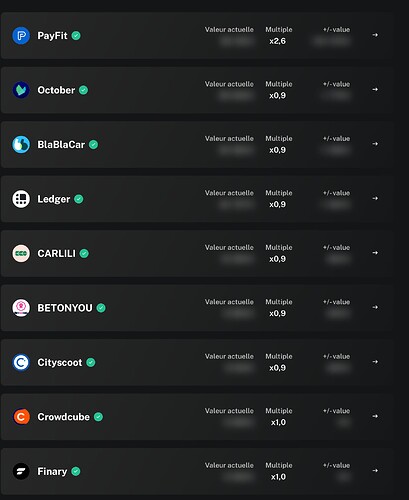Open the Cityscoot company name link
The width and height of the screenshot is (409, 500).
point(60,362)
